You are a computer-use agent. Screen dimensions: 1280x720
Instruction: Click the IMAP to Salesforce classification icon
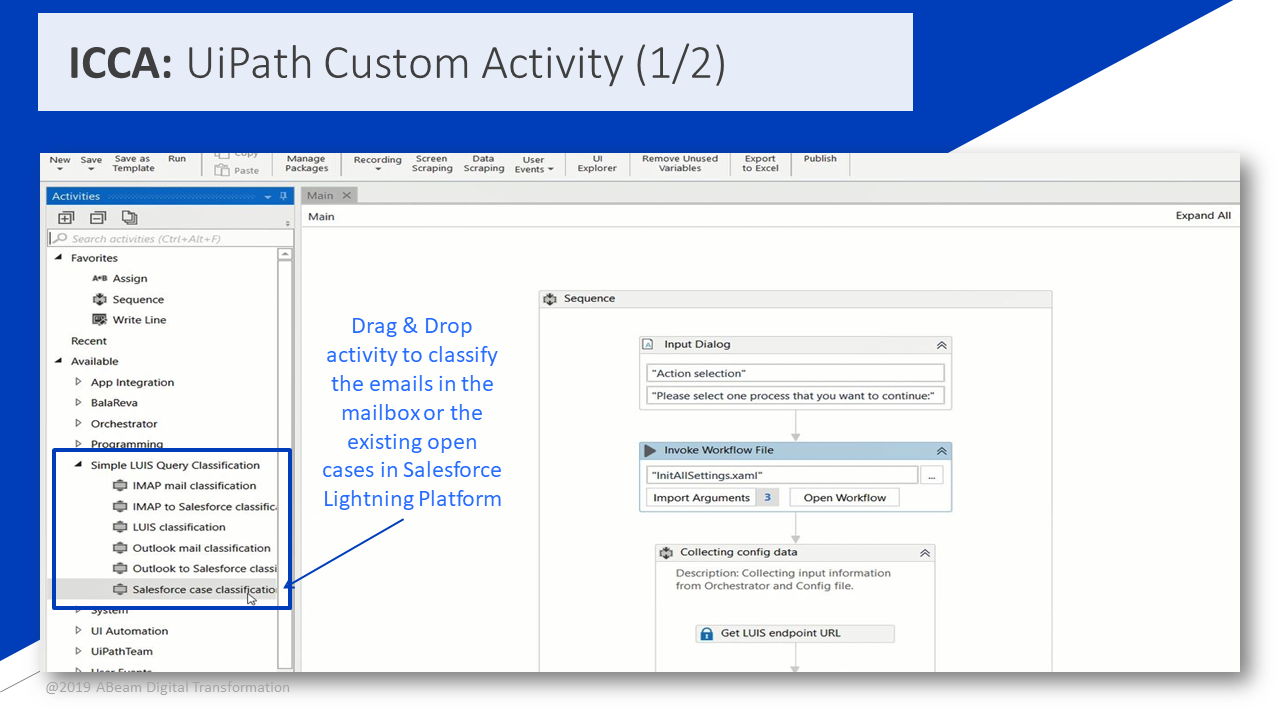(x=120, y=507)
